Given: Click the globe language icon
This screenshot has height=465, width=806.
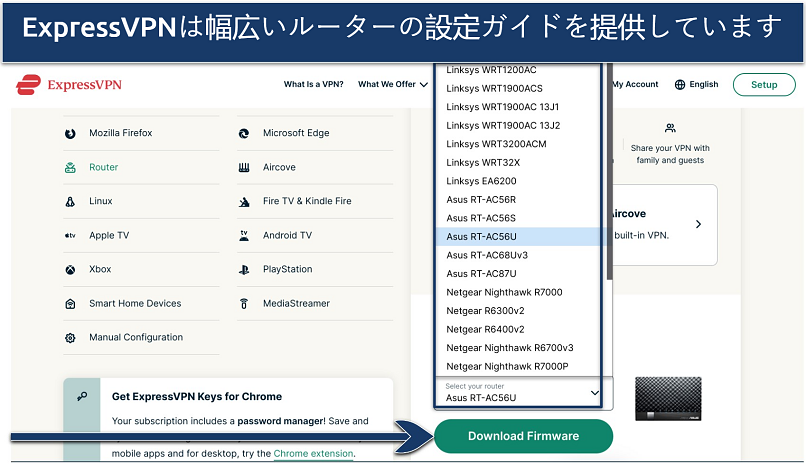Looking at the screenshot, I should click(680, 85).
